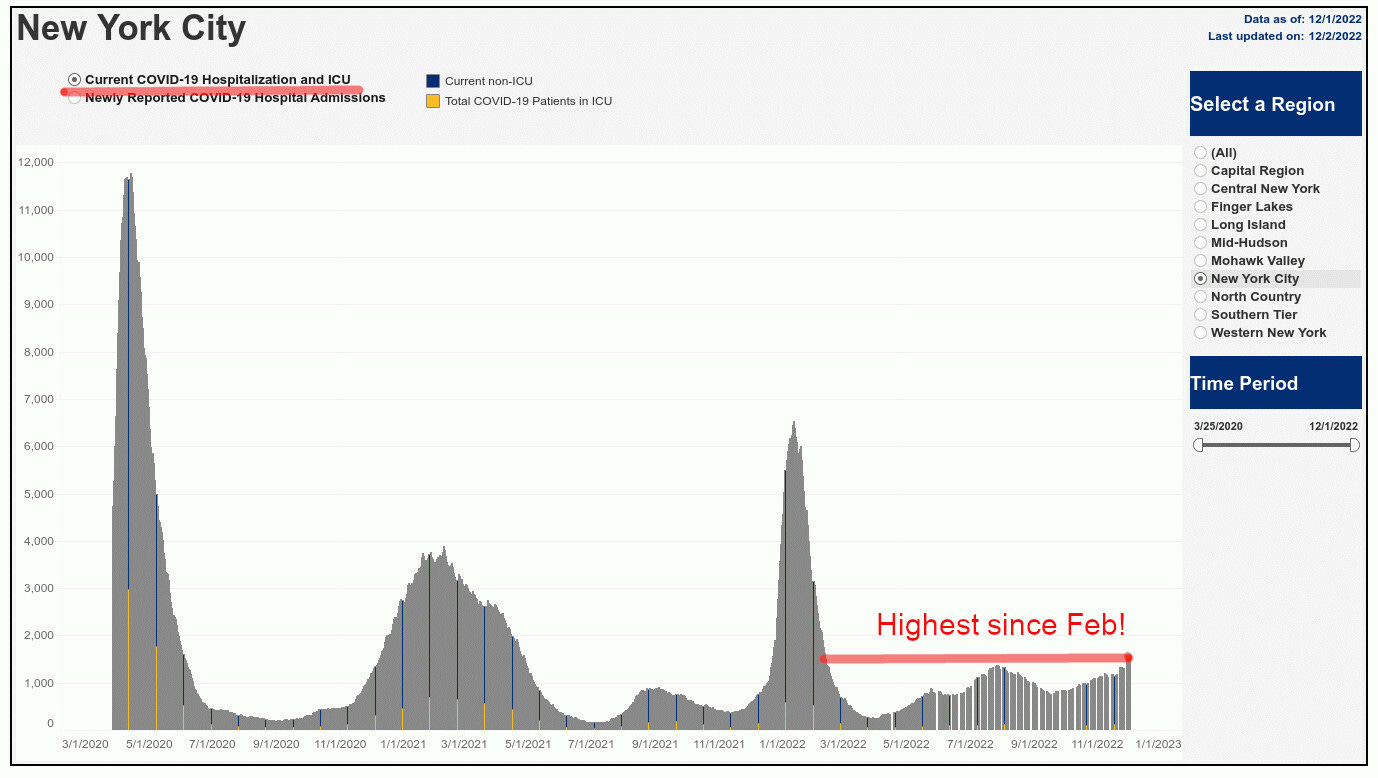Click the latest December 2022 bar

[1129, 693]
